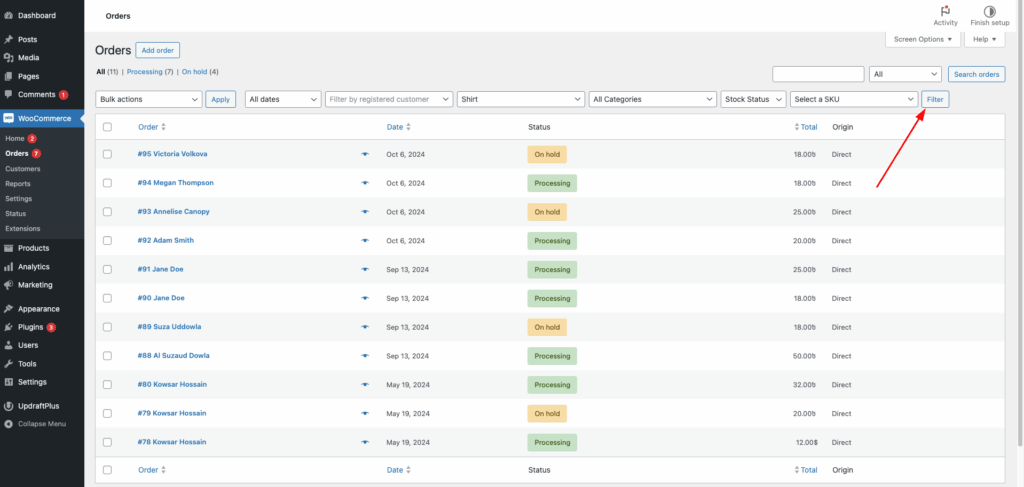Screen dimensions: 1024x487
Task: Open the Reports submenu item
Action: click(18, 183)
